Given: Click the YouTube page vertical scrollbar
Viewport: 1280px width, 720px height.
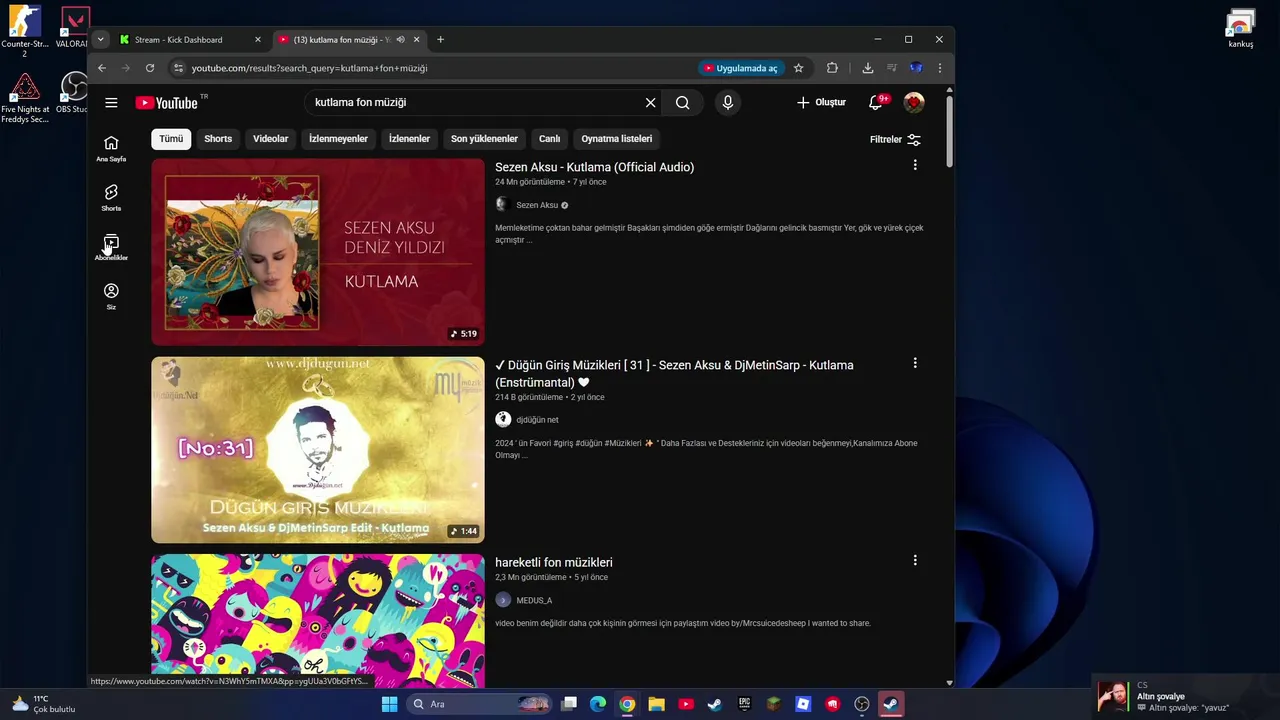Looking at the screenshot, I should pyautogui.click(x=949, y=130).
